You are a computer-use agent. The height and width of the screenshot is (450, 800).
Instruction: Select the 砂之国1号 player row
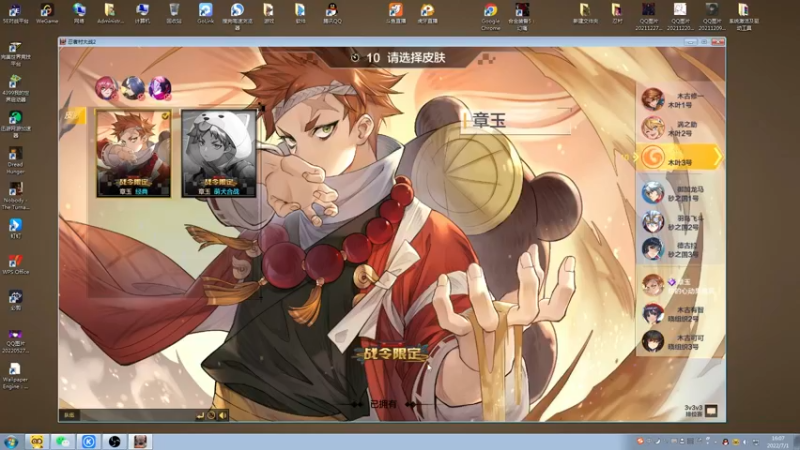[680, 193]
